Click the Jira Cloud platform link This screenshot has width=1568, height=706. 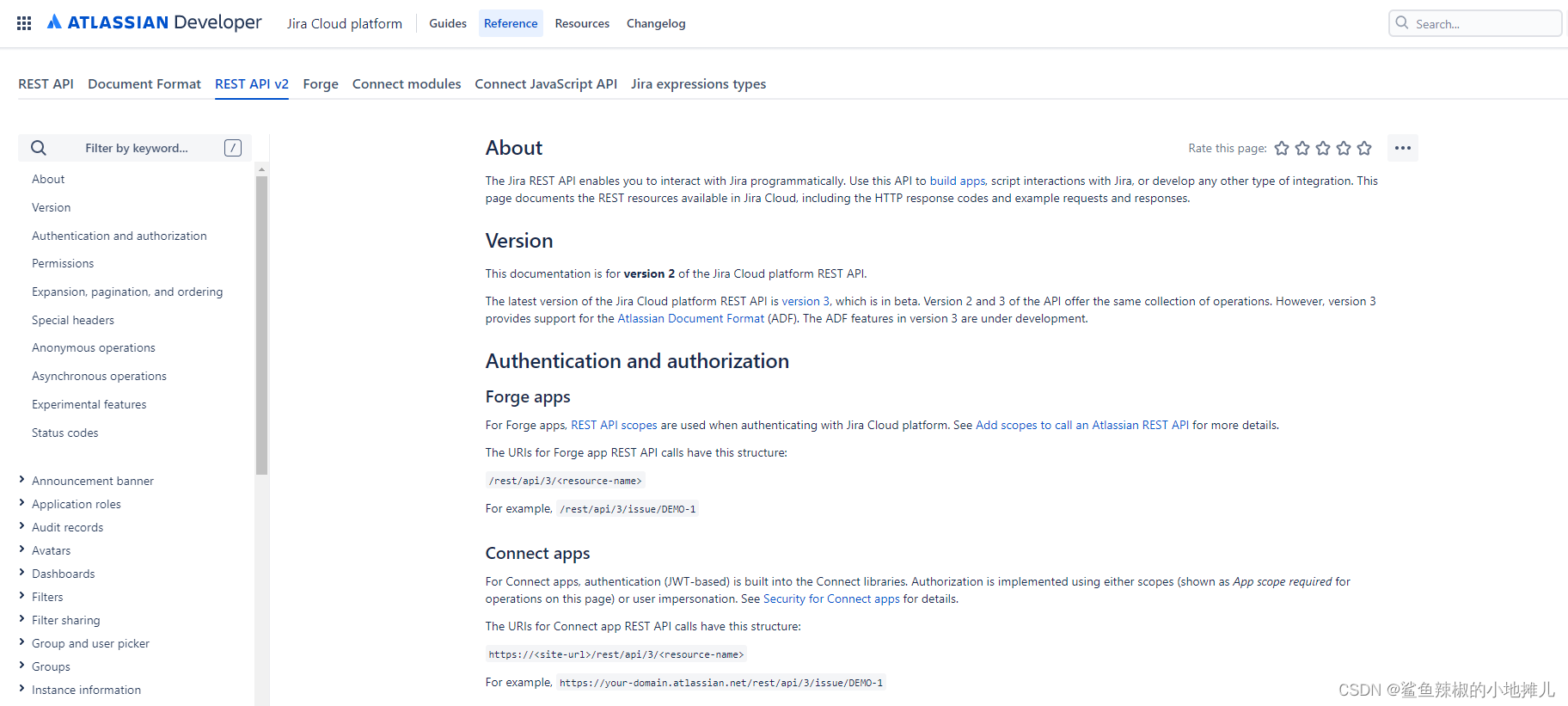(345, 23)
